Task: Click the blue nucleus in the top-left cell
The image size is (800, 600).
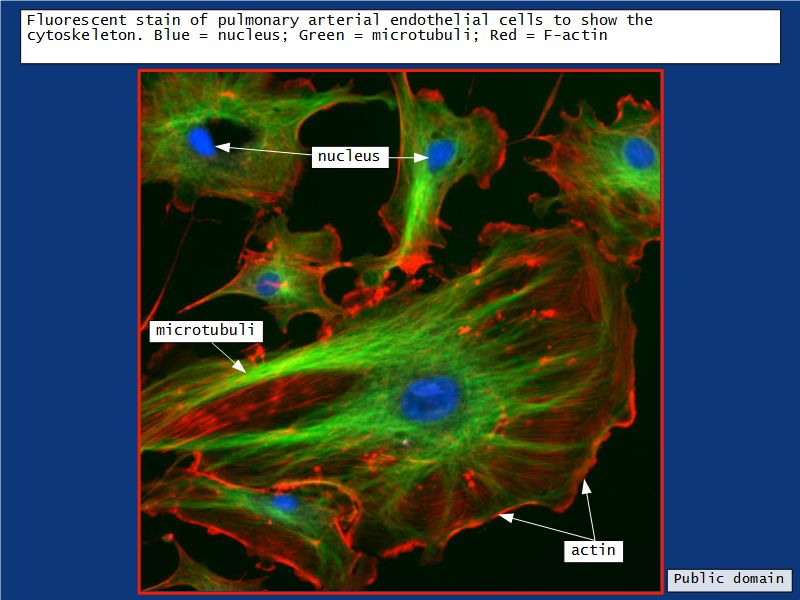Action: tap(202, 141)
